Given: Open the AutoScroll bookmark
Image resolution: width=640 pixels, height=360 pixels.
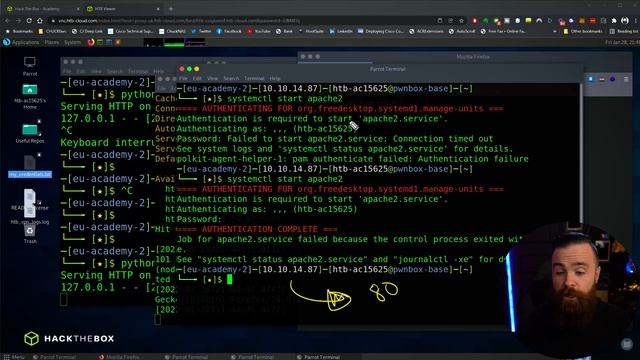Looking at the screenshot, I should (462, 31).
